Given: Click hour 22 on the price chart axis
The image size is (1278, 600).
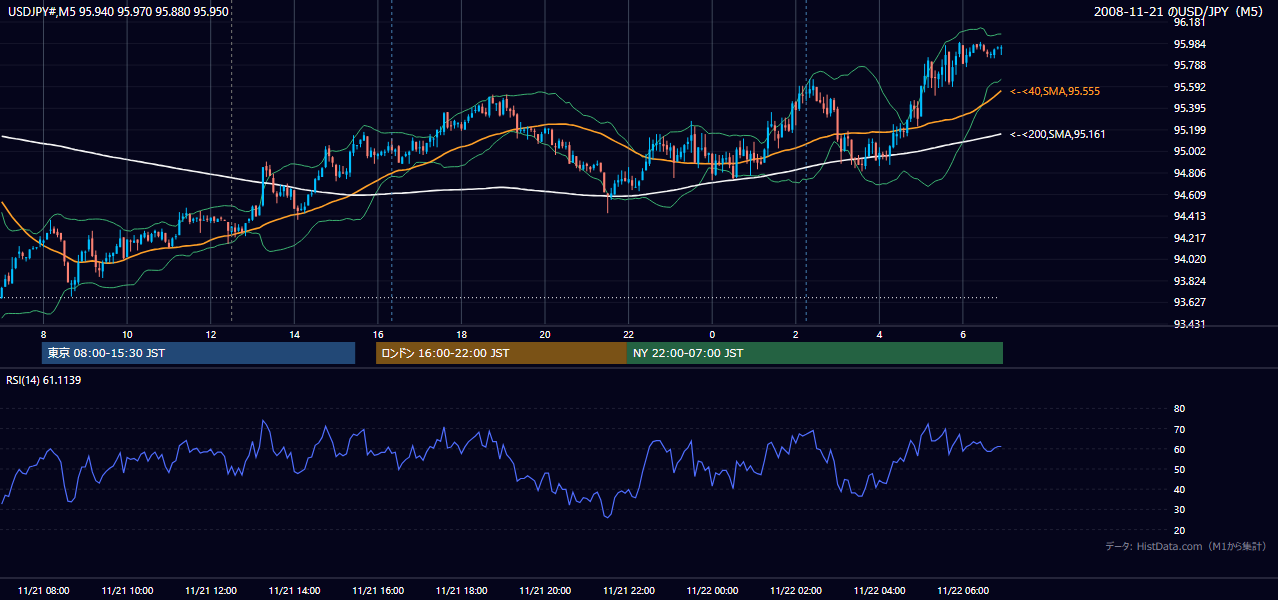Looking at the screenshot, I should click(x=628, y=334).
